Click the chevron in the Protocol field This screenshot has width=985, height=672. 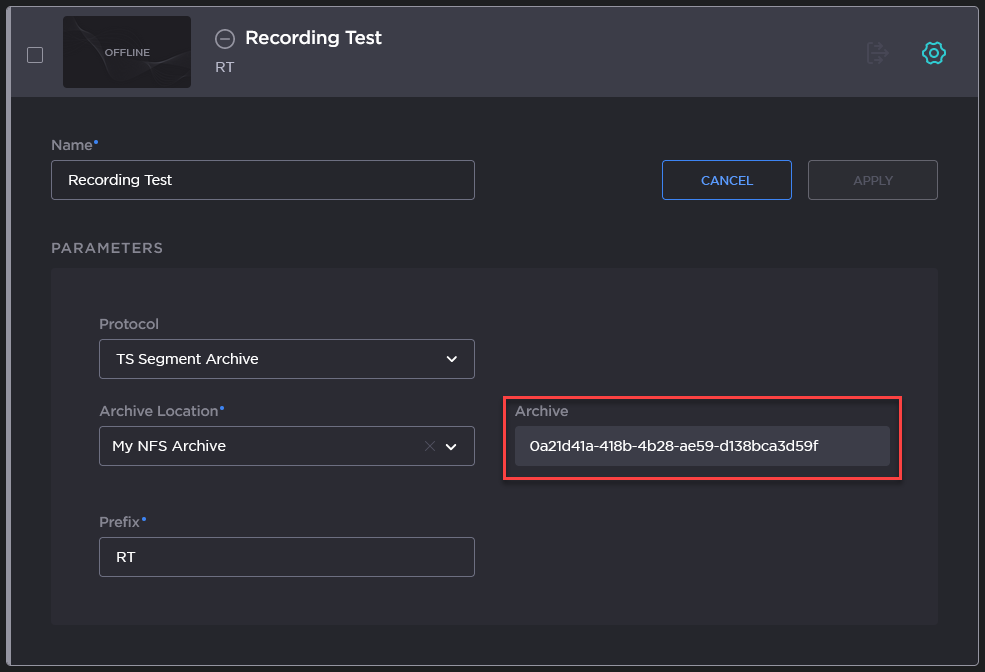451,359
